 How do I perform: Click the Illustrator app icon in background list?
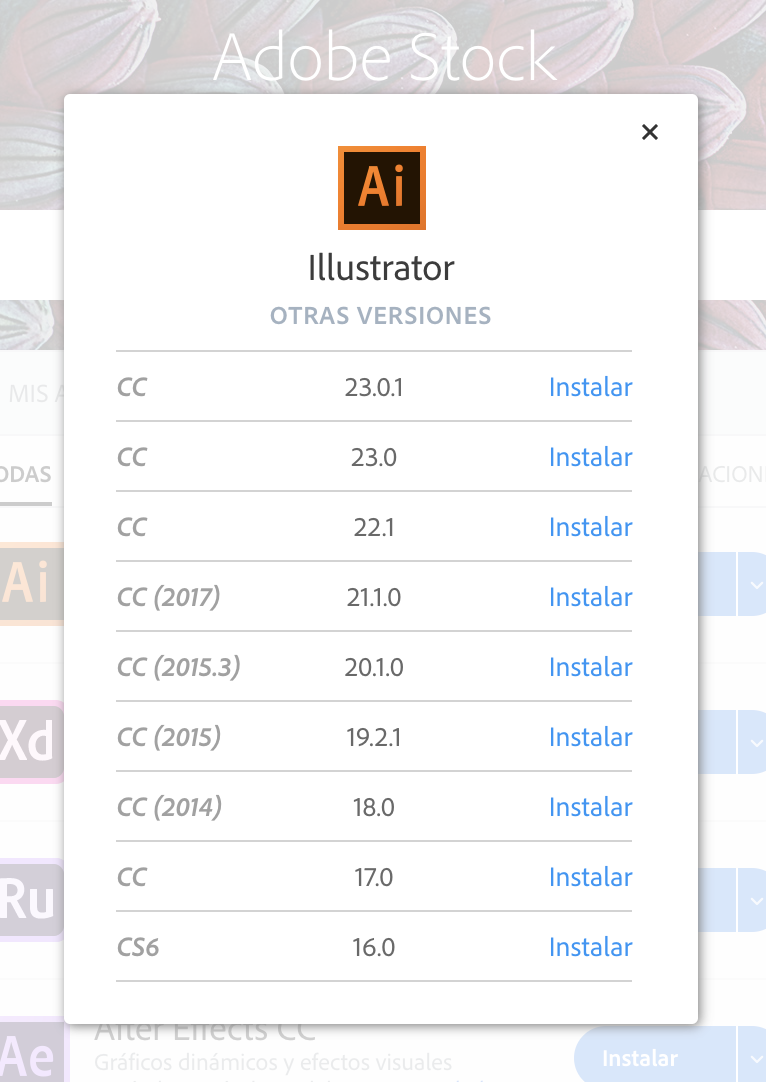pos(30,583)
